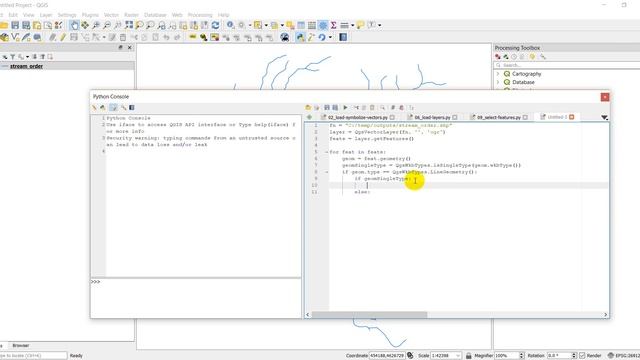Collapse the if geom.type fold marker
Viewport: 640px width, 360px height.
click(327, 172)
